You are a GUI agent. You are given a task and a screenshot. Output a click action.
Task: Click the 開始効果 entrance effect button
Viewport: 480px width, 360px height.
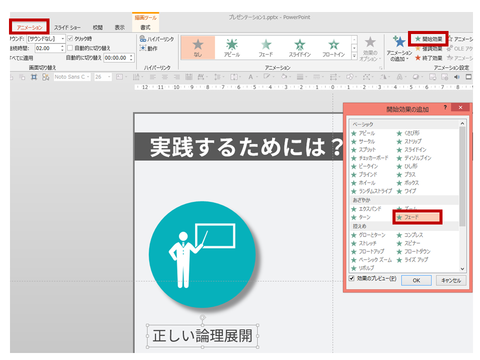click(x=428, y=39)
